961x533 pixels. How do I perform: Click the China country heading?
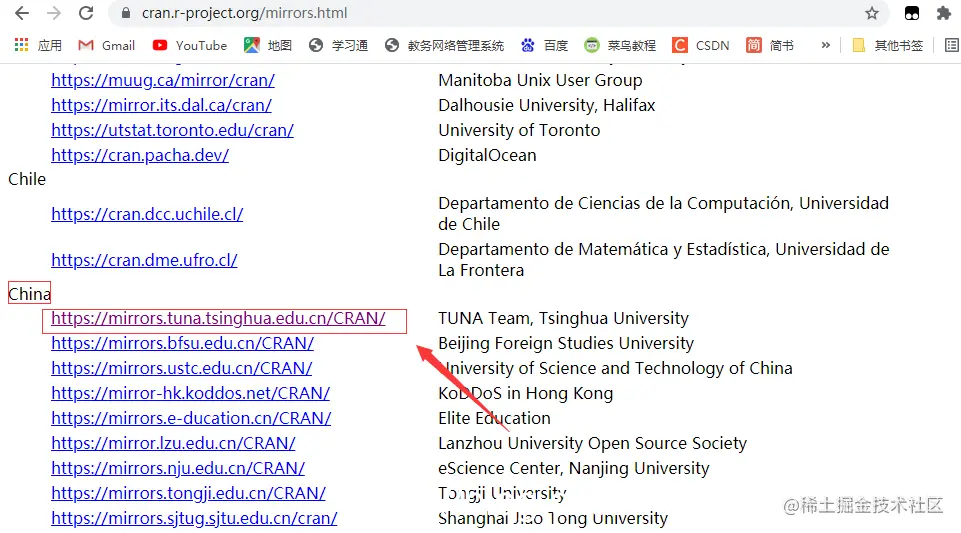(x=29, y=294)
